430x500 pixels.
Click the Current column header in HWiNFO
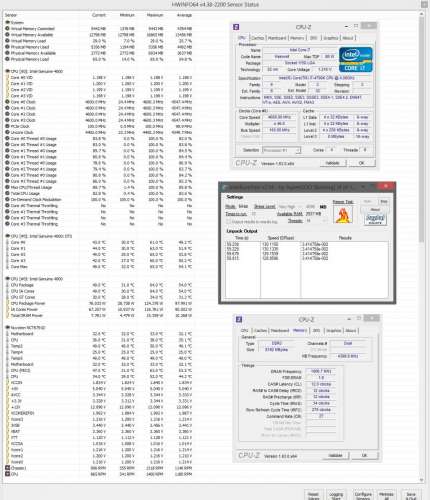point(99,15)
